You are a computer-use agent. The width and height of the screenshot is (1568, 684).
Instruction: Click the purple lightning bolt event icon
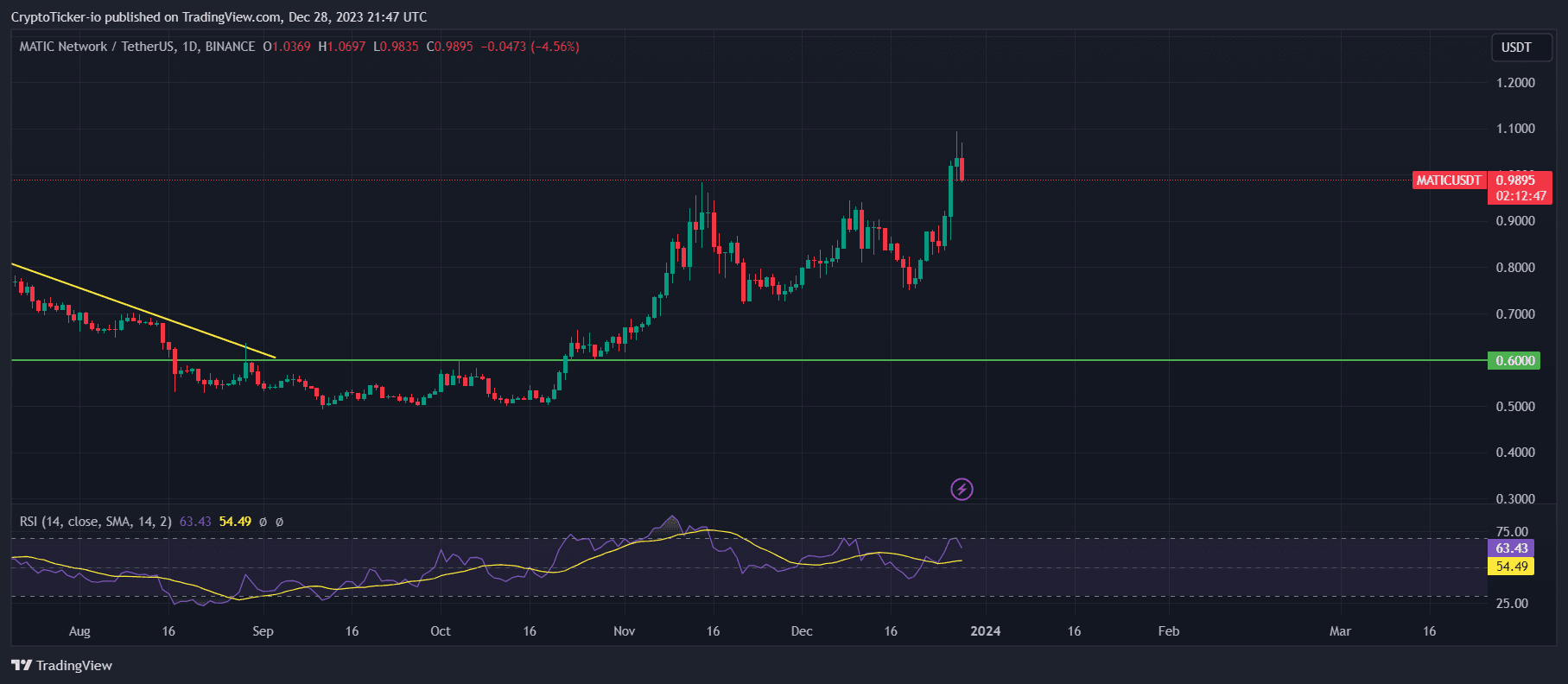click(x=962, y=490)
